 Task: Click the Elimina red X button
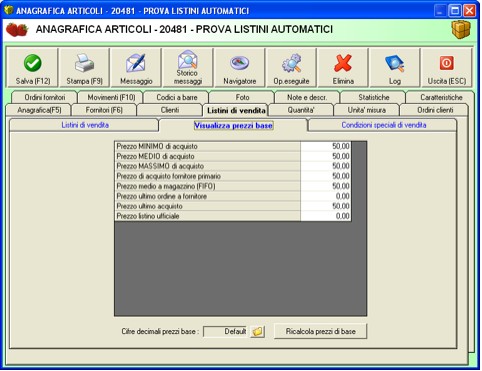343,68
